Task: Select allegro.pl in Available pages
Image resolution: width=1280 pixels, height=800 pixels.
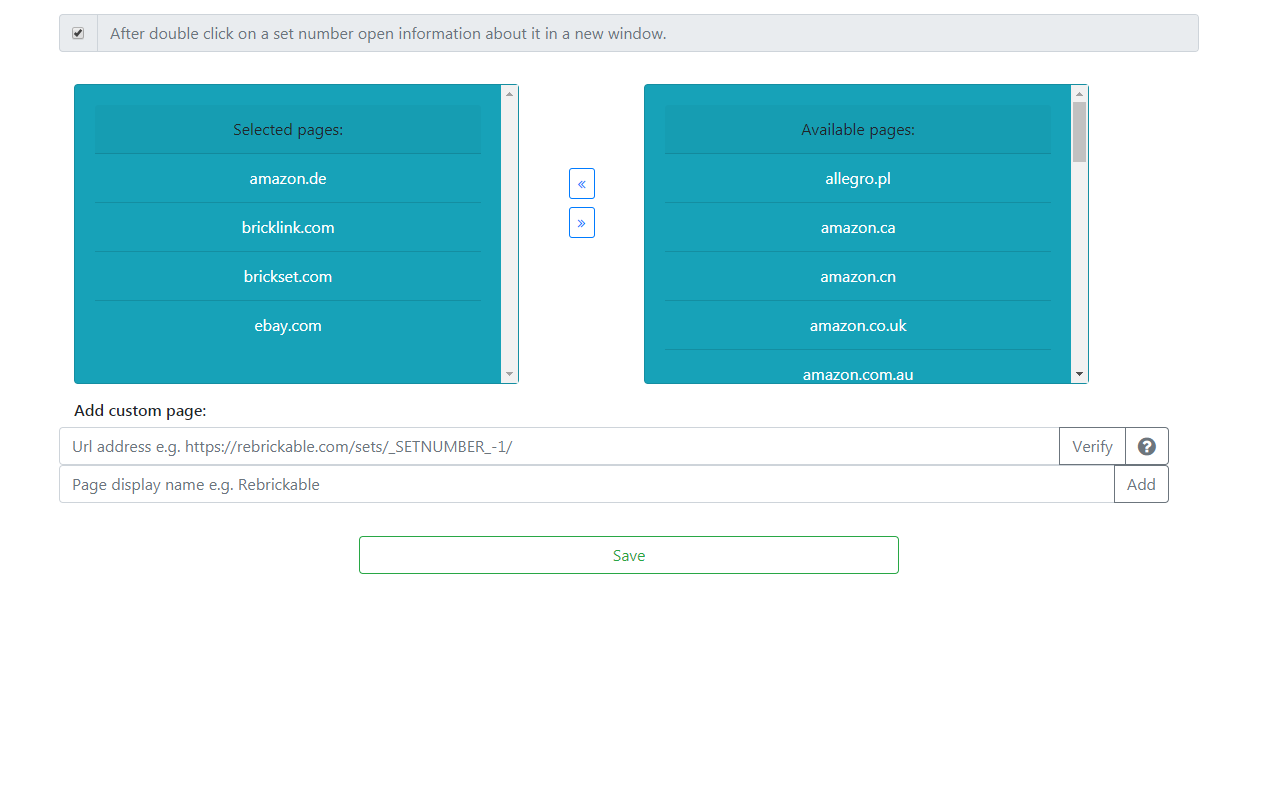Action: coord(858,179)
